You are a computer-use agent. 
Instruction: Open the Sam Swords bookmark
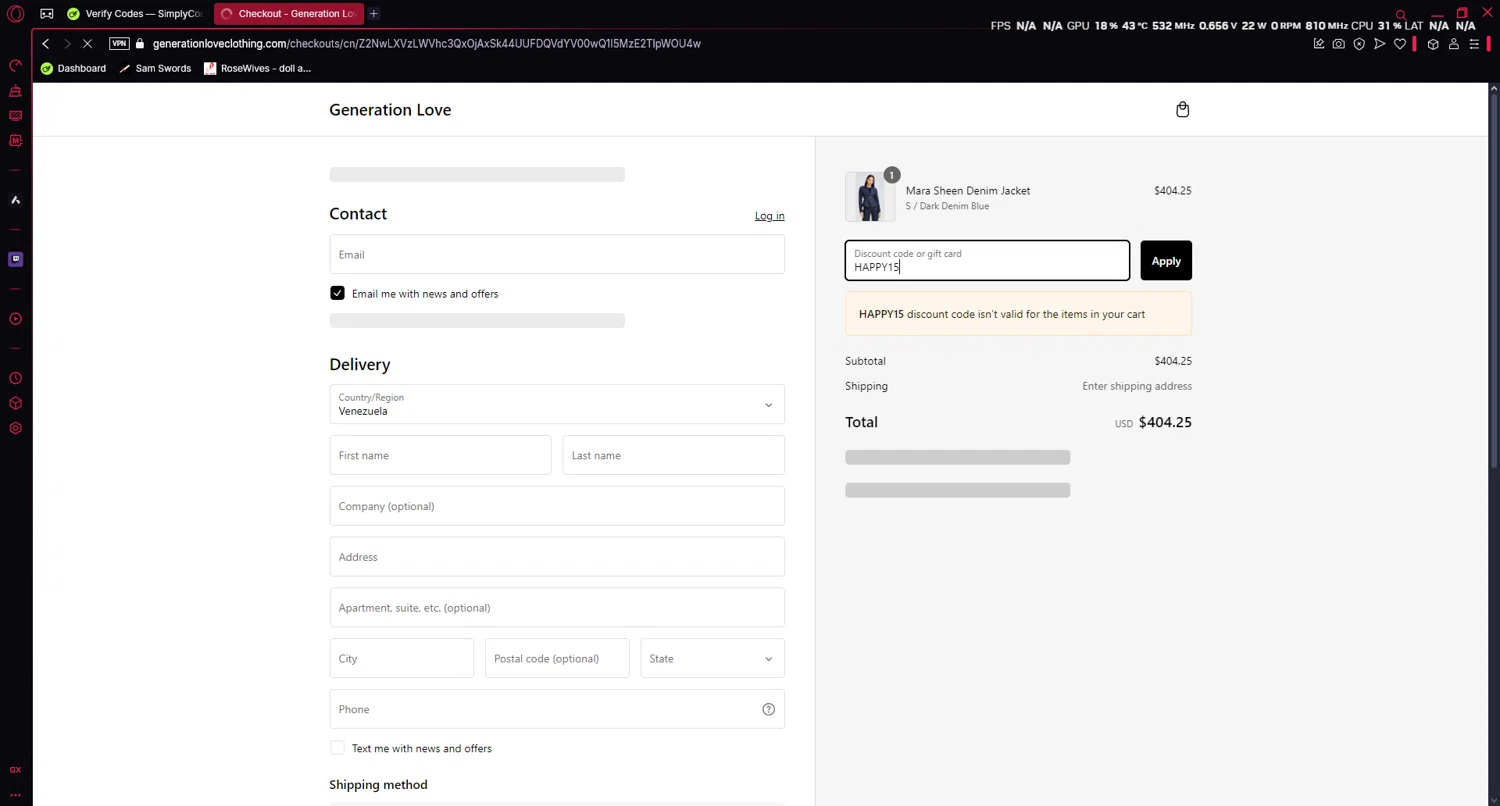point(155,68)
